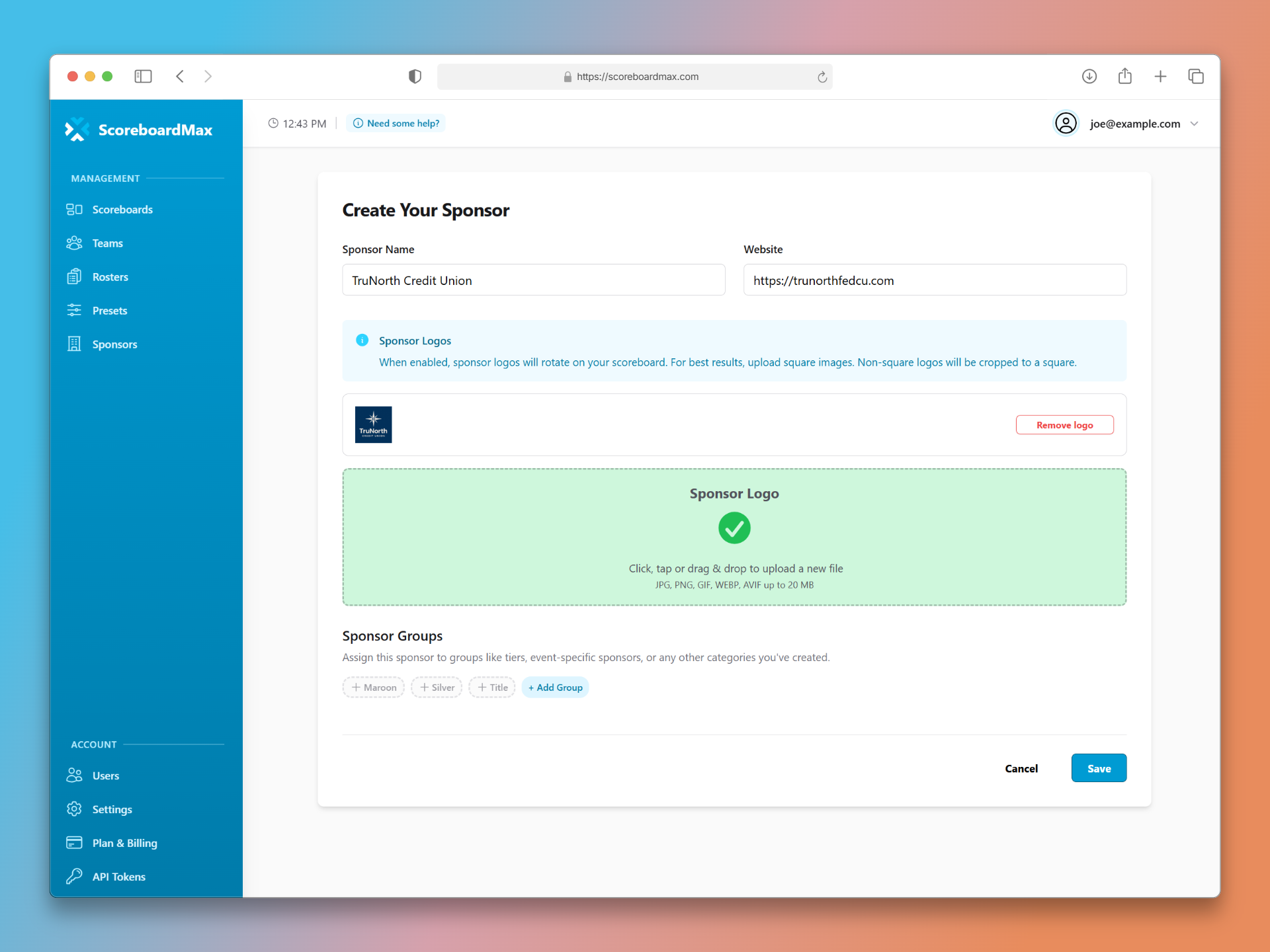
Task: Click the Plan & Billing card icon
Action: [x=74, y=843]
